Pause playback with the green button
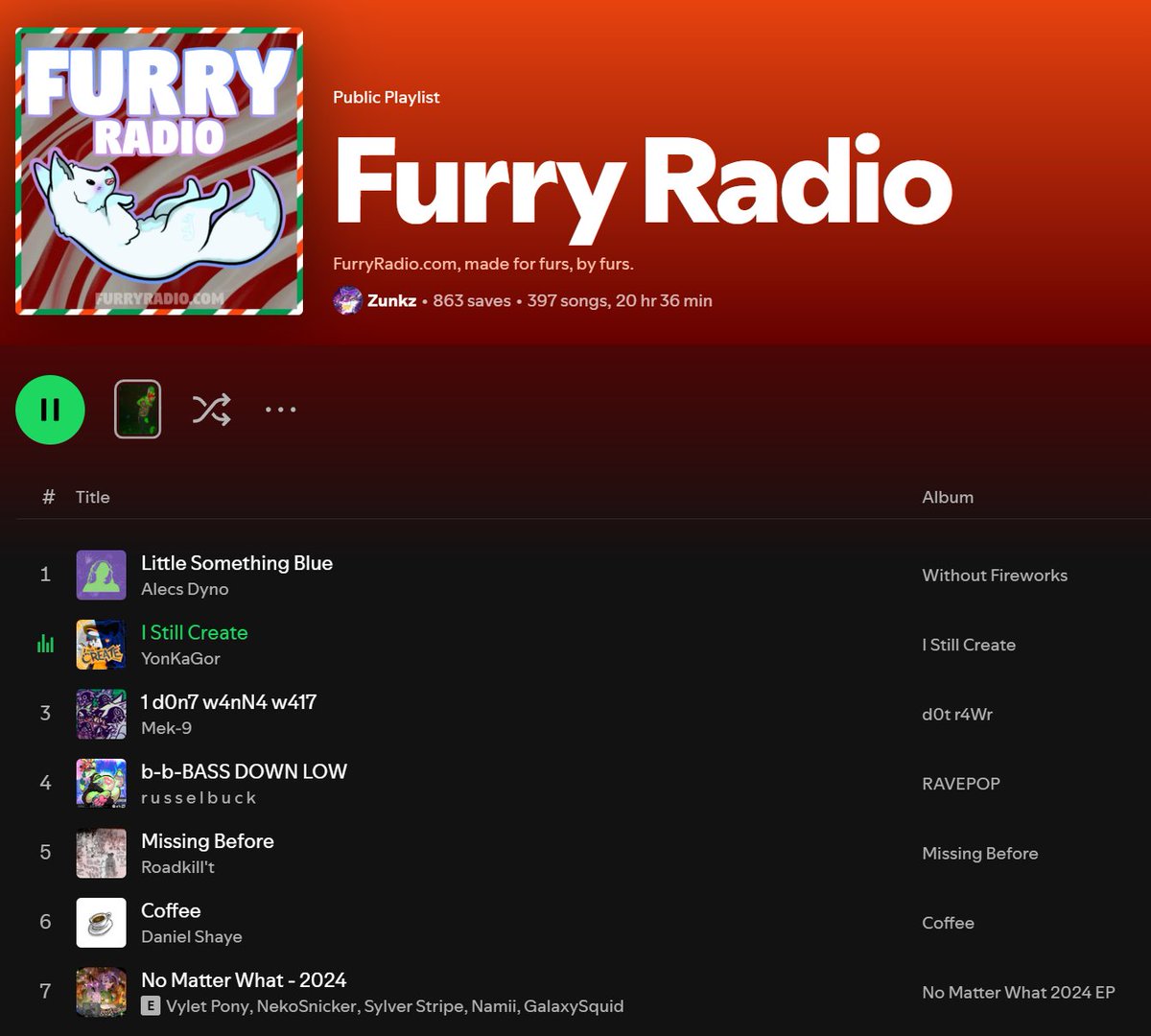Viewport: 1151px width, 1036px height. pos(50,410)
